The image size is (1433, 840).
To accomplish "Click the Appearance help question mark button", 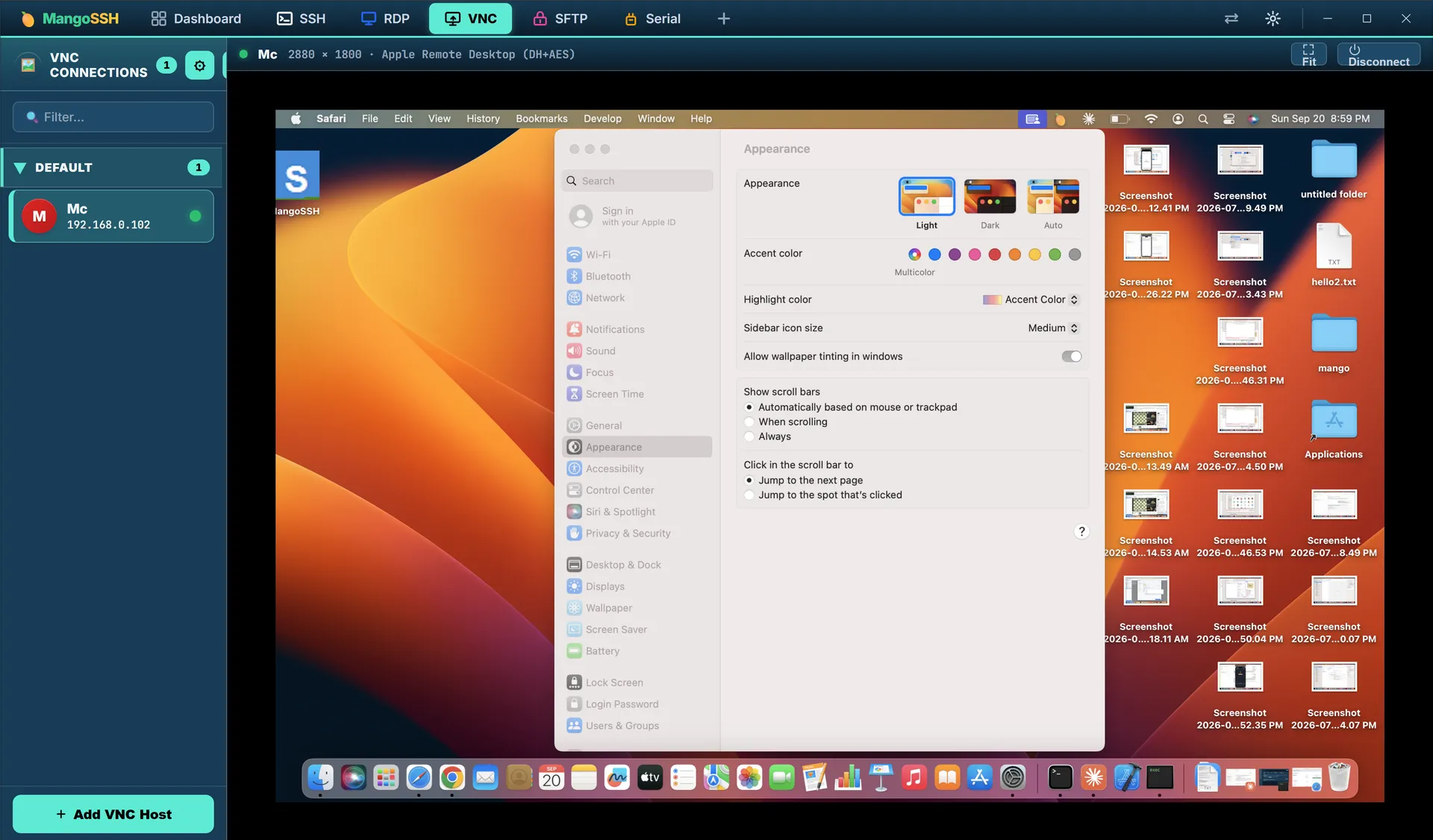I will tap(1081, 532).
